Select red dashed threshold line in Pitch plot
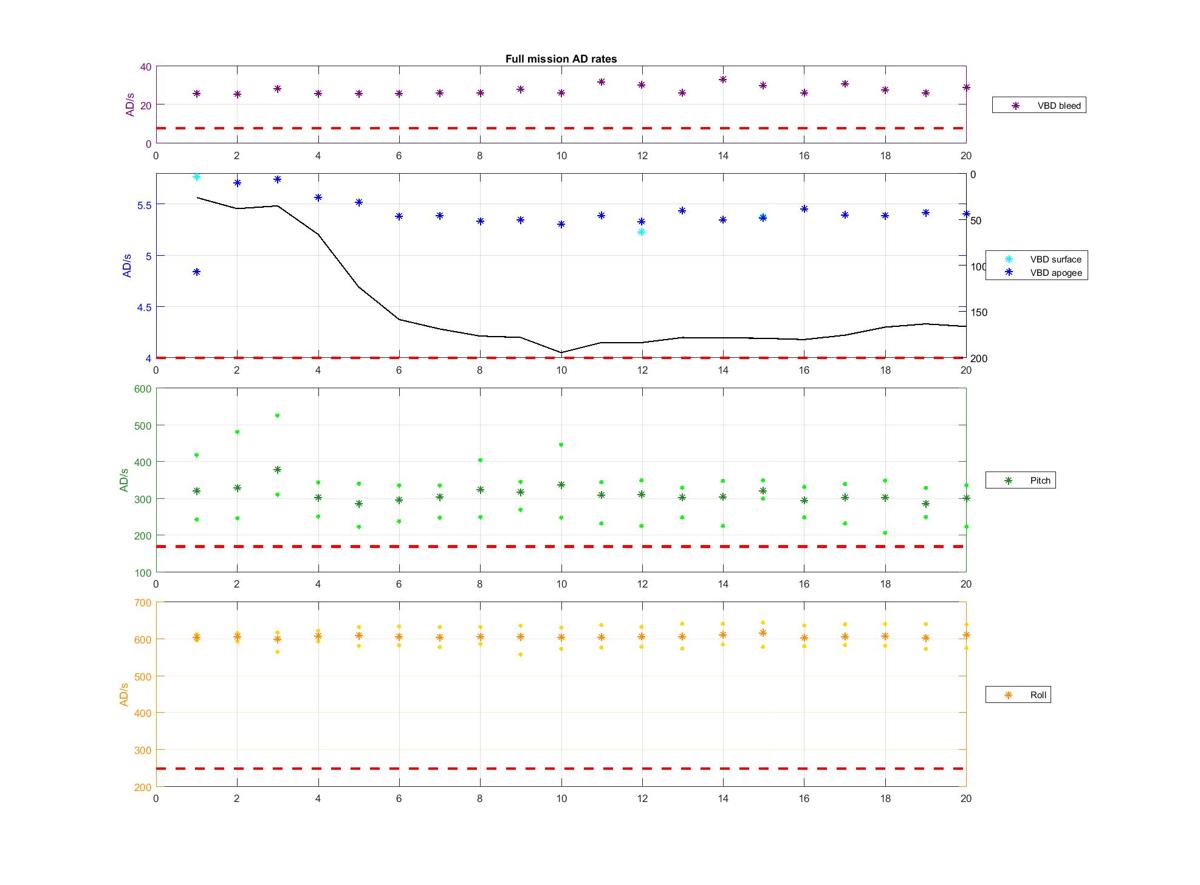 [561, 547]
